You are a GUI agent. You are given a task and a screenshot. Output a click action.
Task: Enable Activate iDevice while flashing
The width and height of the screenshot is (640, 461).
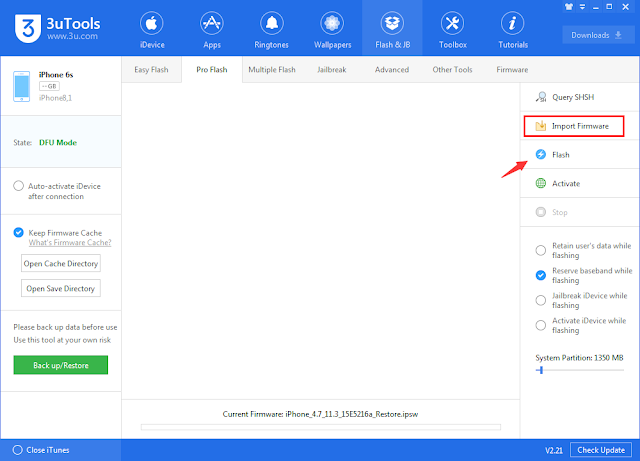point(541,325)
